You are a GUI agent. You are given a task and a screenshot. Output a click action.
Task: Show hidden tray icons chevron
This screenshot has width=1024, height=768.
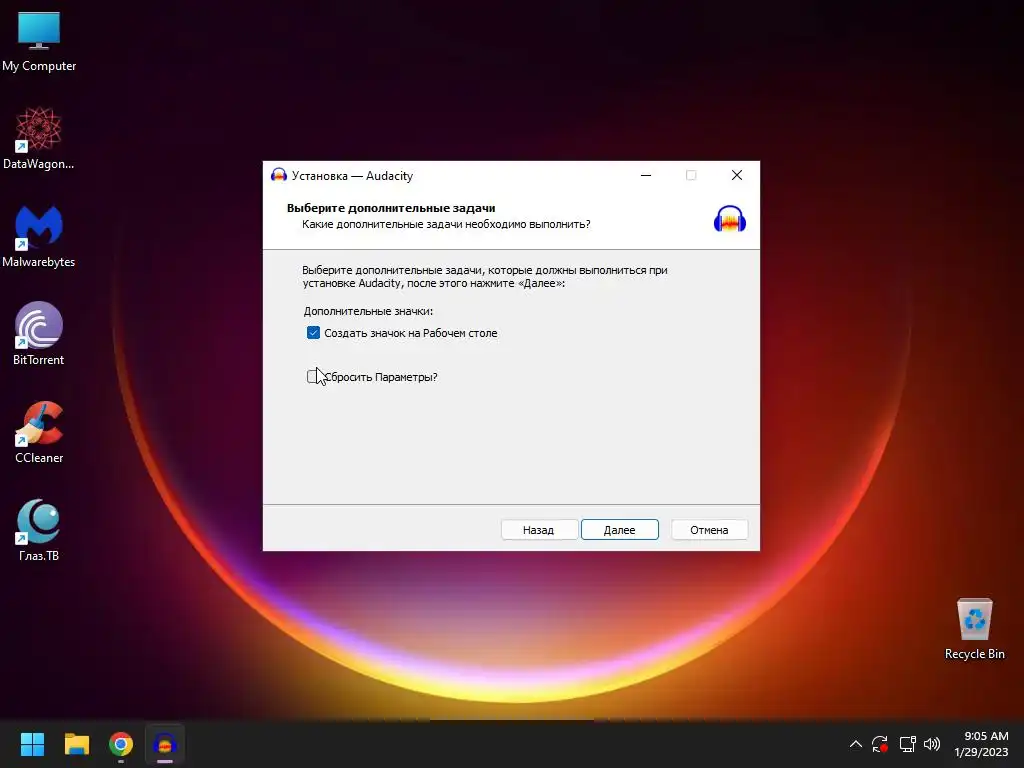pyautogui.click(x=856, y=744)
